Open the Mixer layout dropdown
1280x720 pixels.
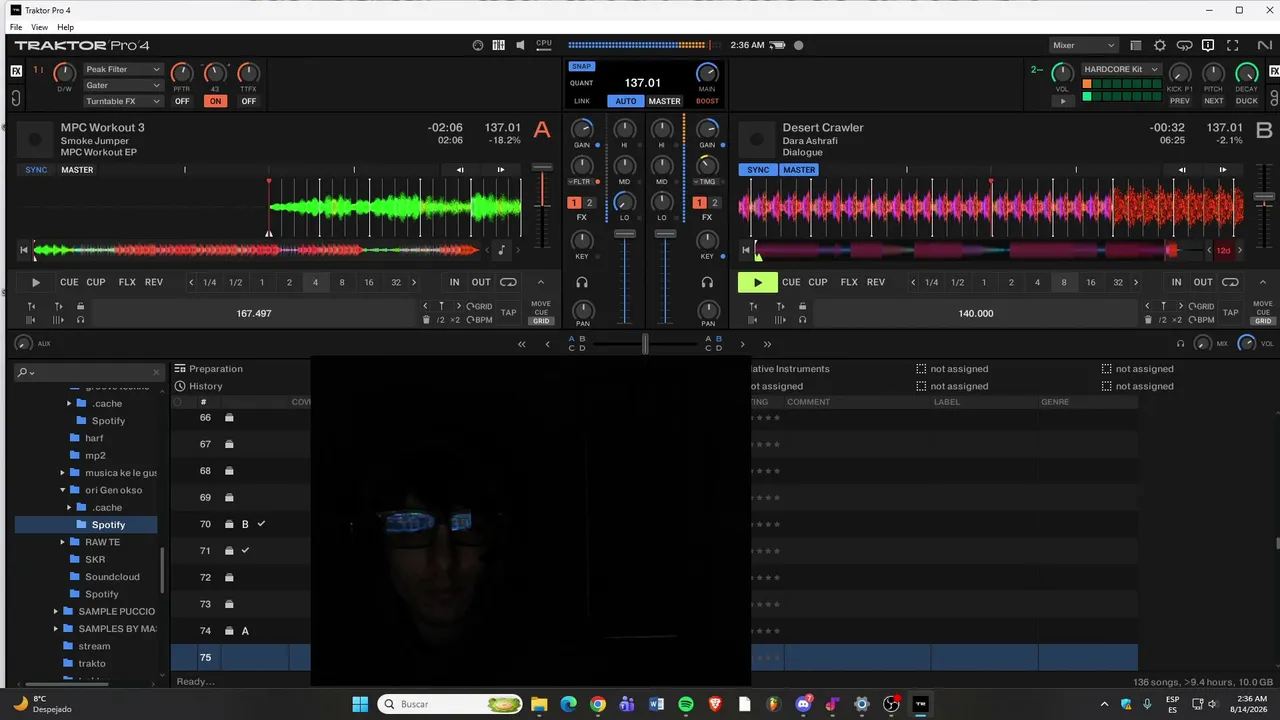coord(1084,45)
